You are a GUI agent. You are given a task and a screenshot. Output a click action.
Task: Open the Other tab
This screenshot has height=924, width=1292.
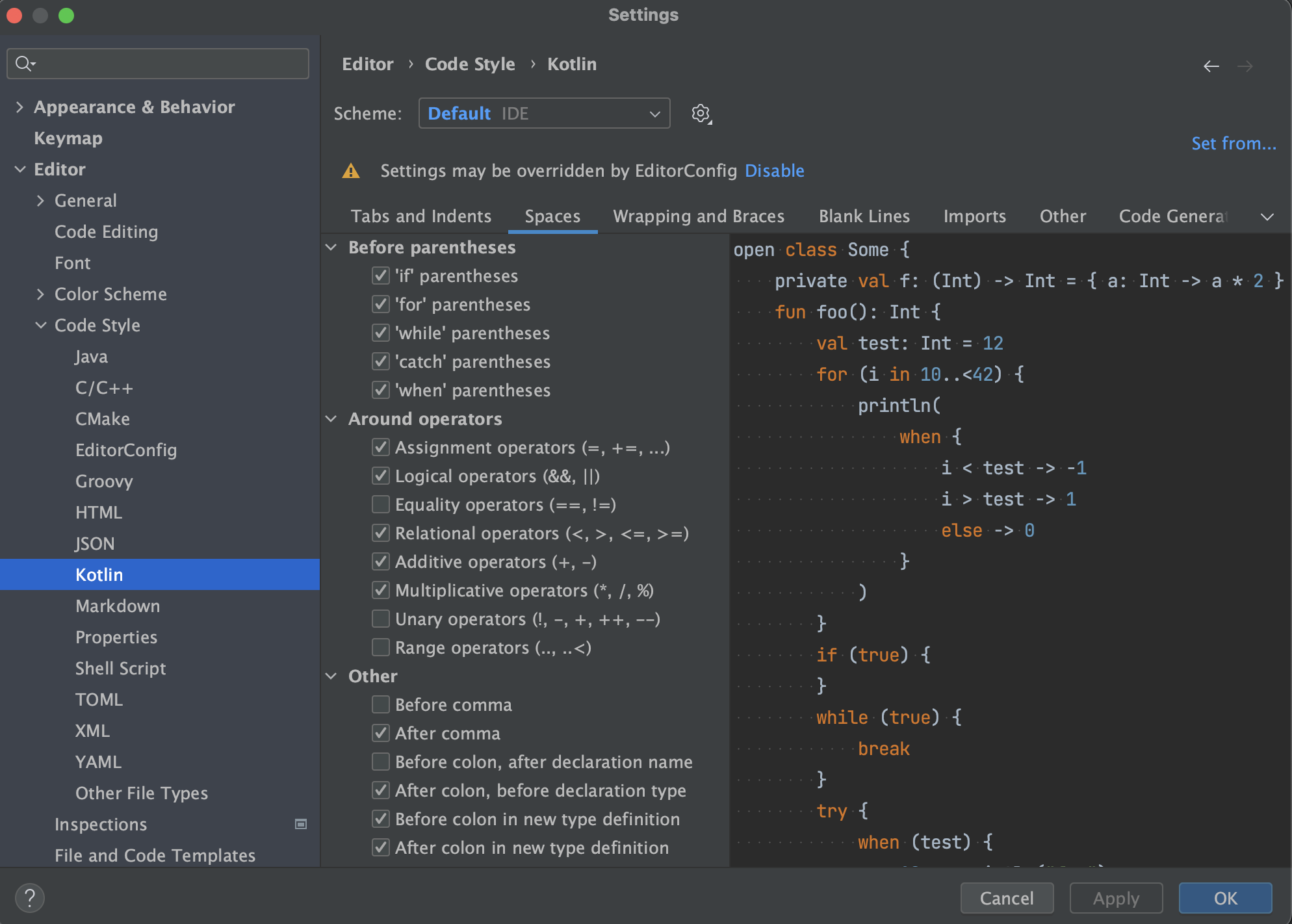[x=1063, y=216]
